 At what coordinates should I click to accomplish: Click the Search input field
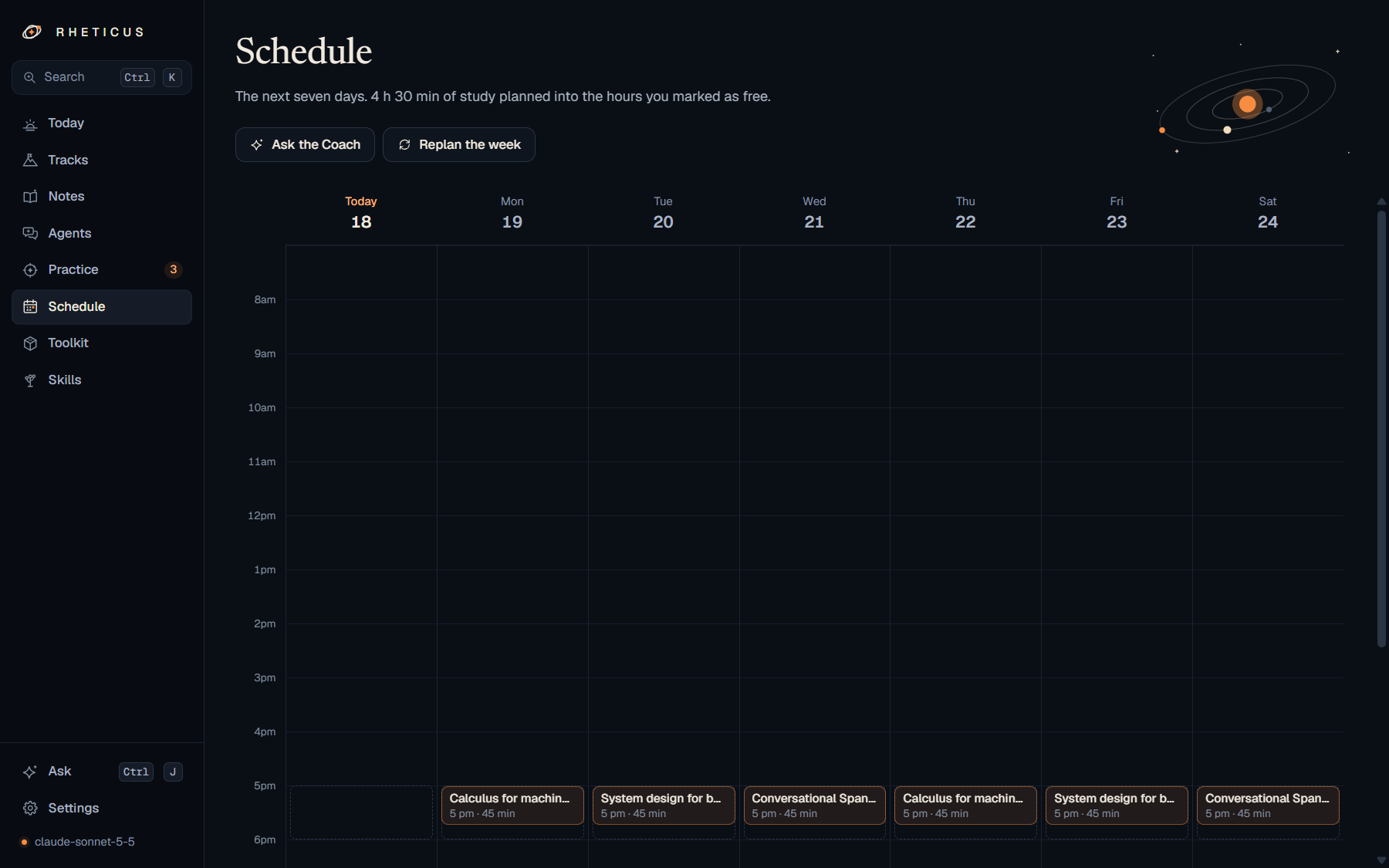(x=102, y=77)
